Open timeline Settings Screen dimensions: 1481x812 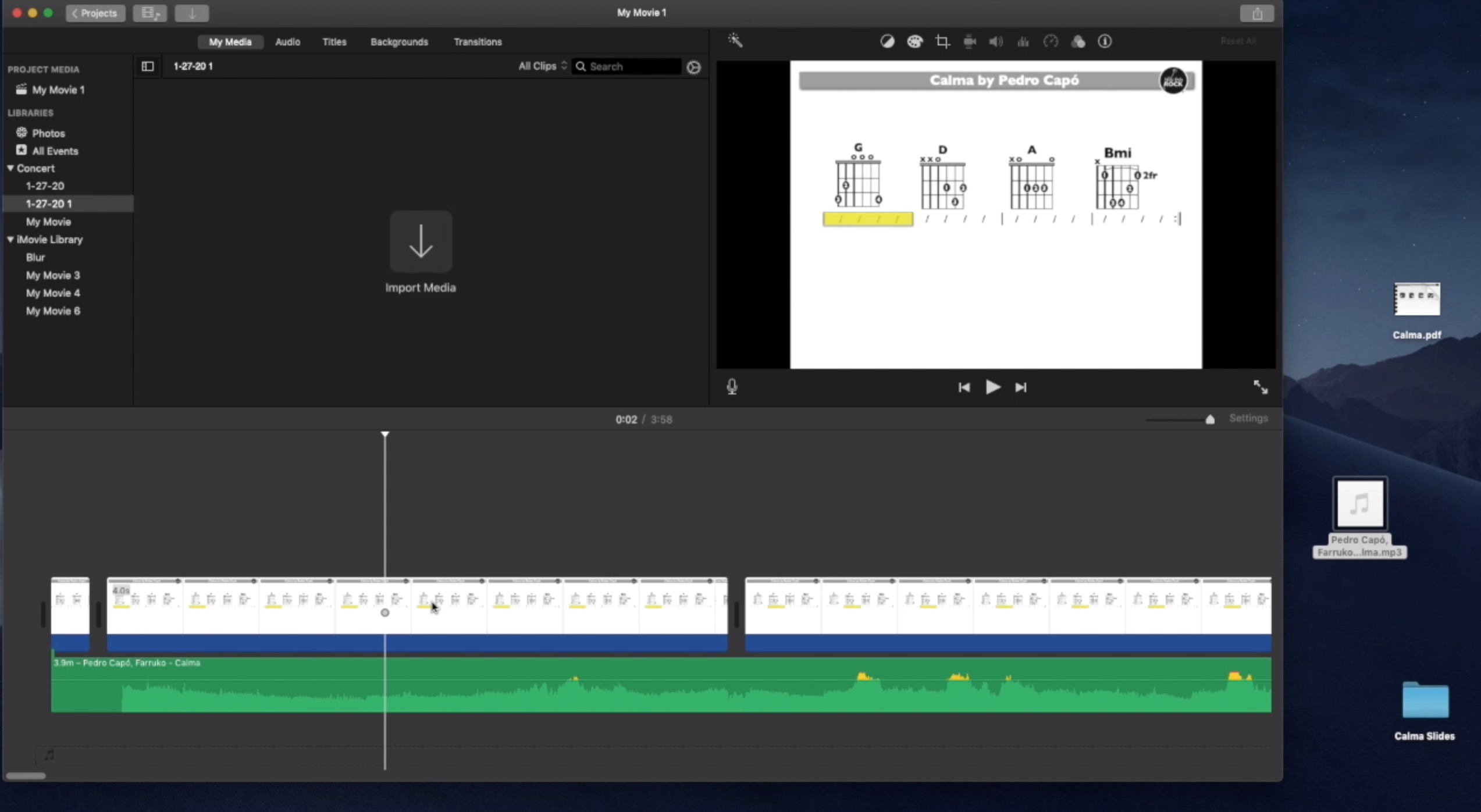[x=1249, y=418]
